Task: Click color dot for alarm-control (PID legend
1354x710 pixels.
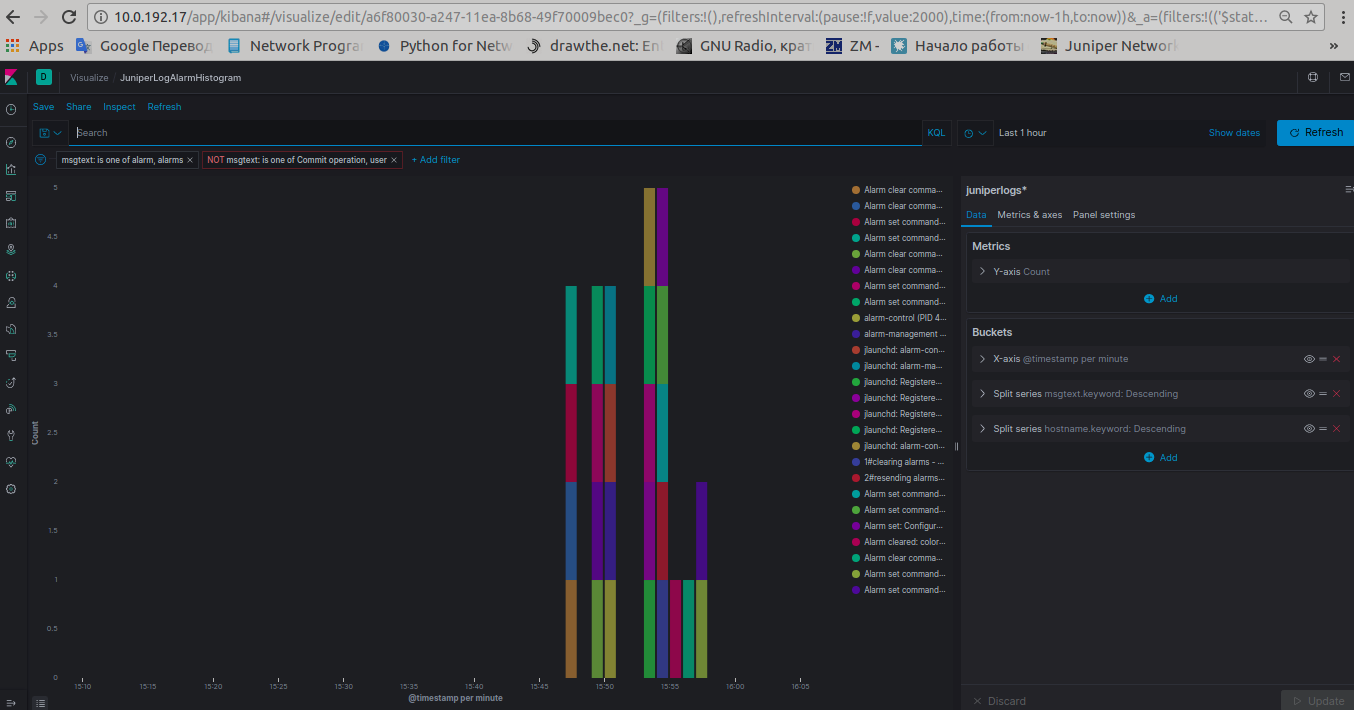Action: point(856,318)
